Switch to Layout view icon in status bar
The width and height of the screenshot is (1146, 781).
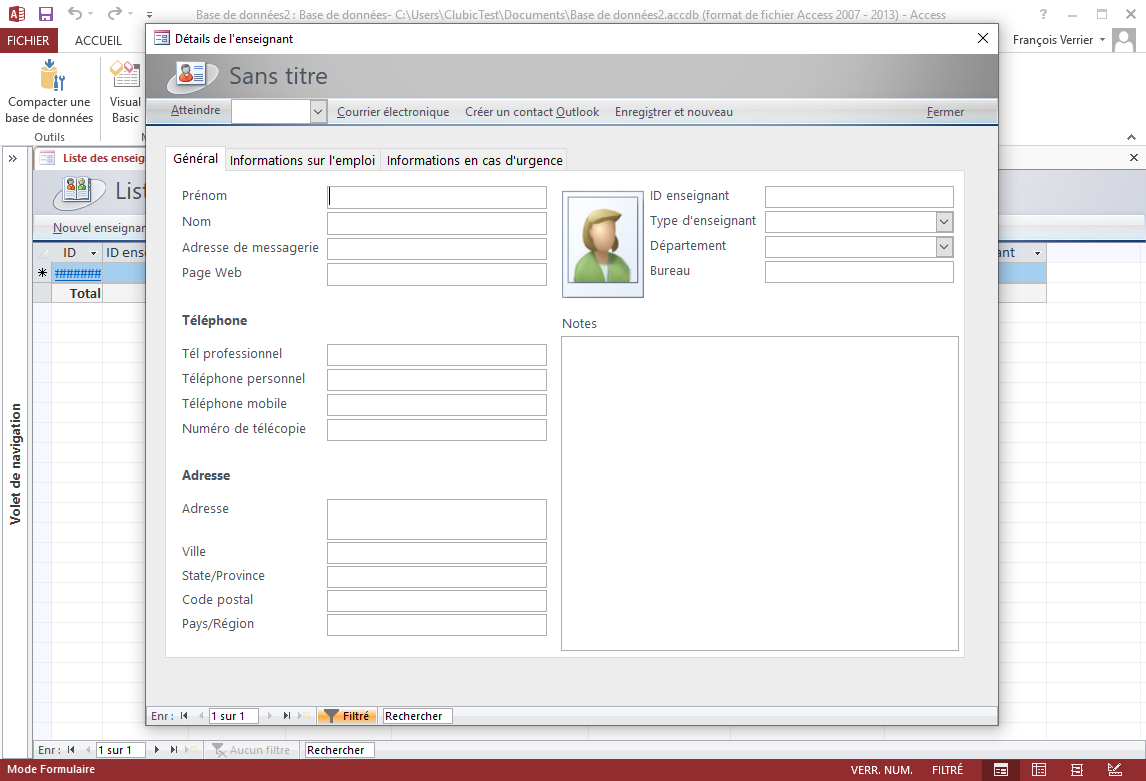[x=1077, y=770]
